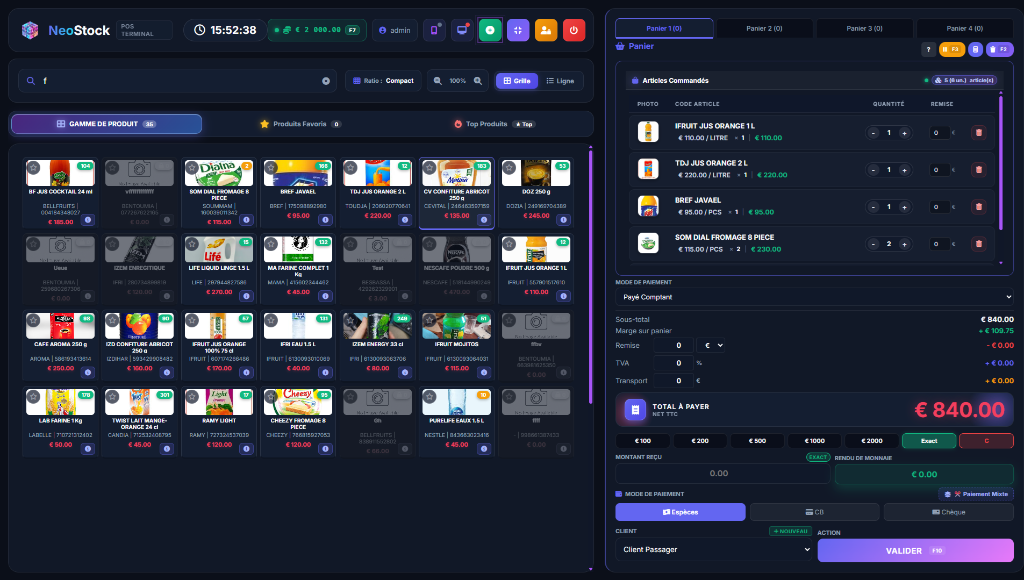Select the Panier 1 tab
The image size is (1024, 580).
pos(664,28)
